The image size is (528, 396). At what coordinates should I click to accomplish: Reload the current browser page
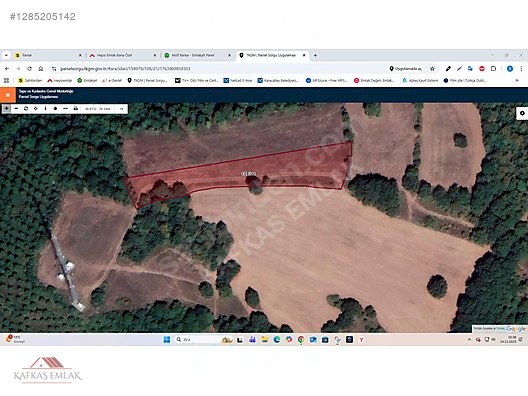point(29,69)
